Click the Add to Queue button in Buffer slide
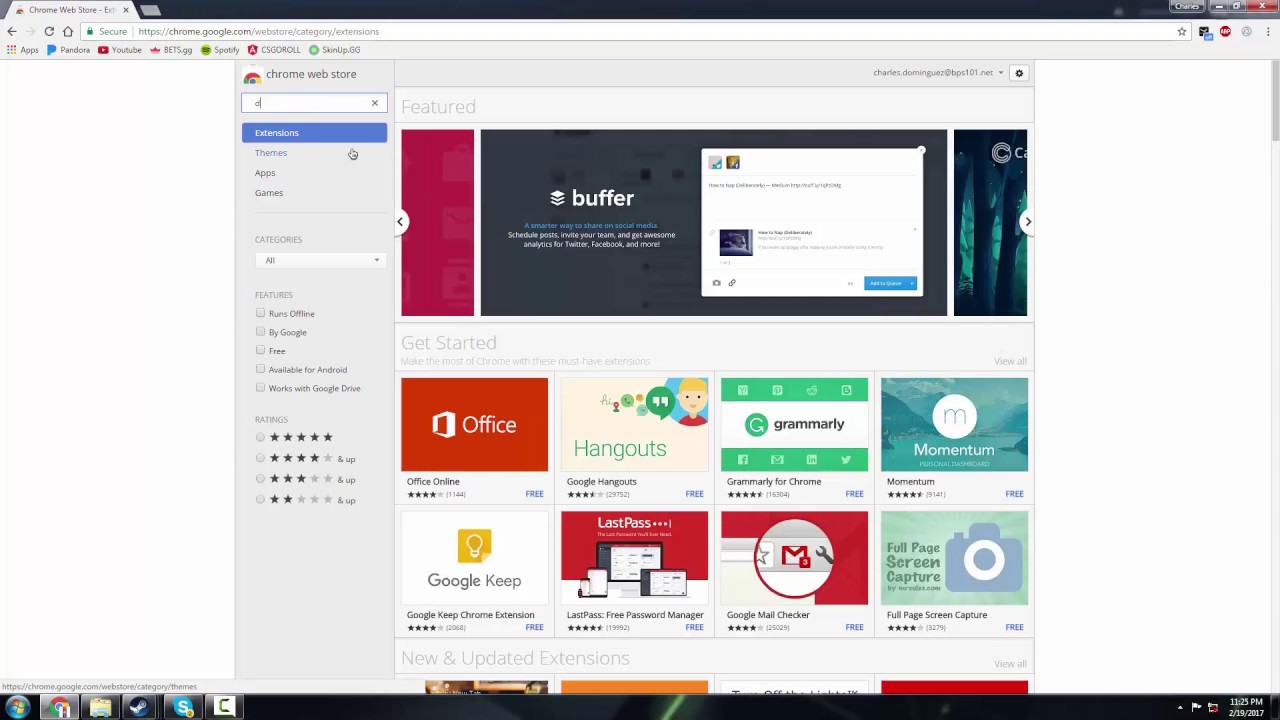The image size is (1280, 720). point(890,283)
